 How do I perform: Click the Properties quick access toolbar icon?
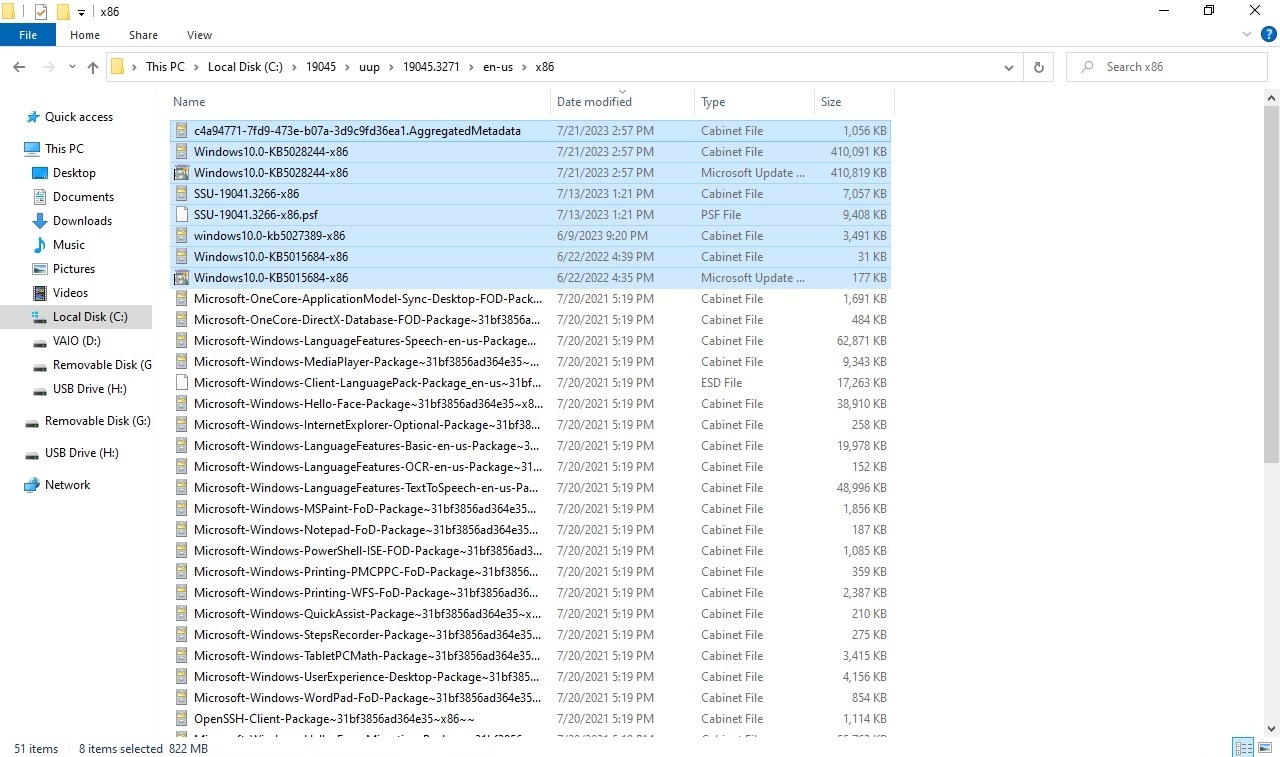tap(41, 11)
